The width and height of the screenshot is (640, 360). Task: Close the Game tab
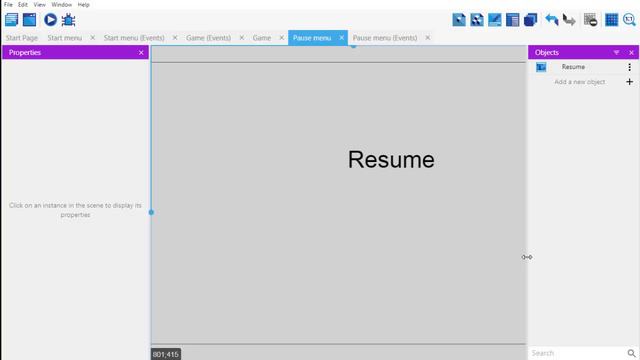point(282,38)
